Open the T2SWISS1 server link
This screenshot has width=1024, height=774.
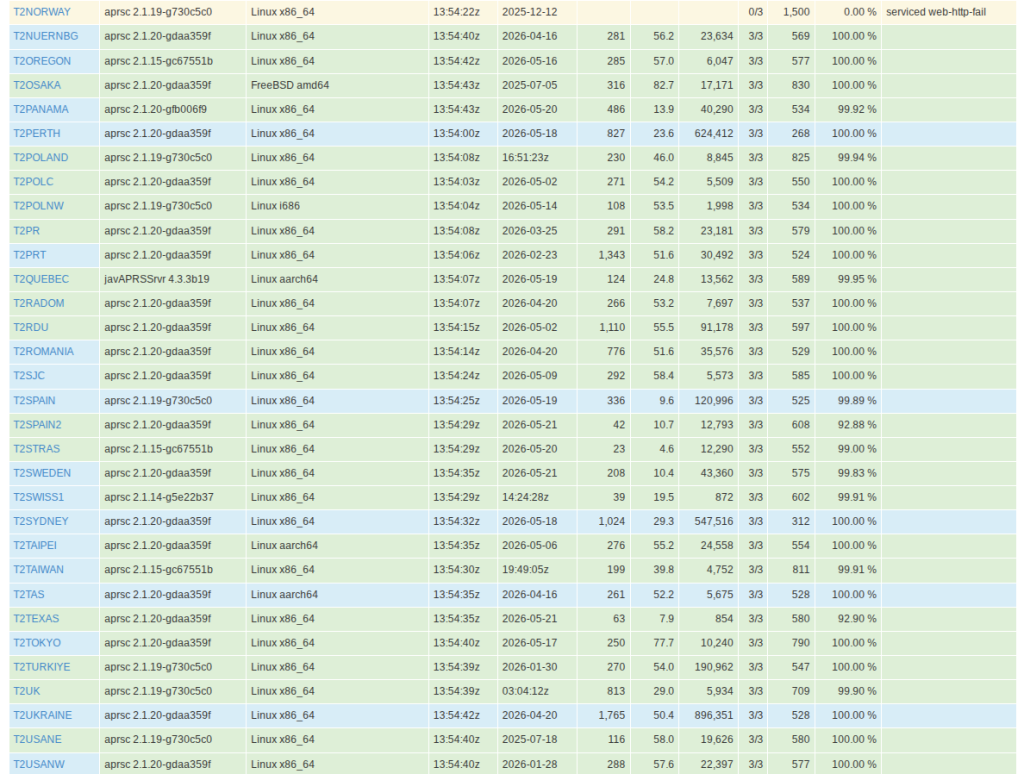[39, 497]
